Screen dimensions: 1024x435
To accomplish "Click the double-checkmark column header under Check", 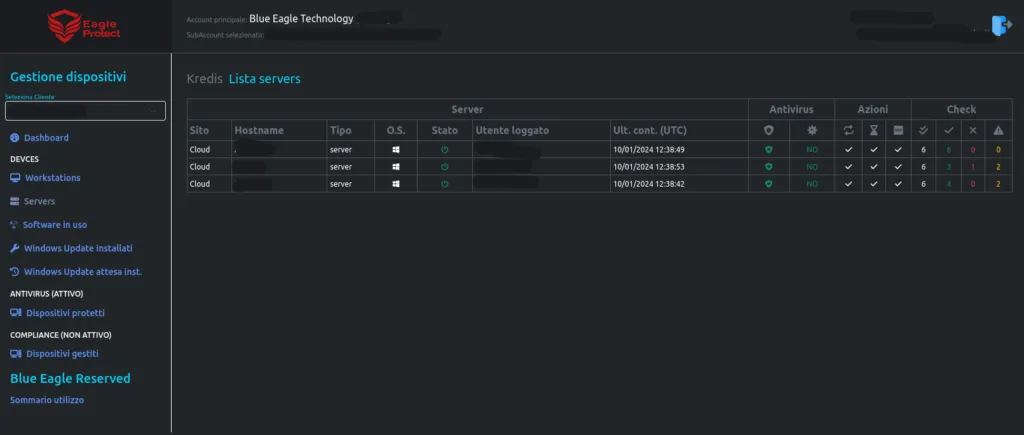I will tap(923, 131).
